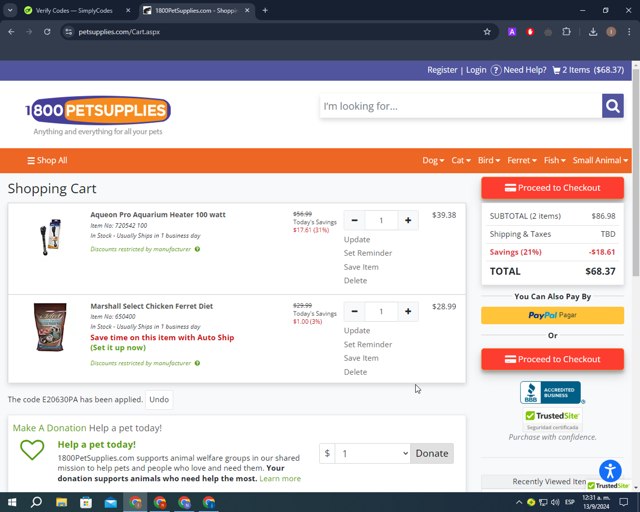Open the donation amount dropdown
Viewport: 640px width, 512px height.
click(x=372, y=454)
